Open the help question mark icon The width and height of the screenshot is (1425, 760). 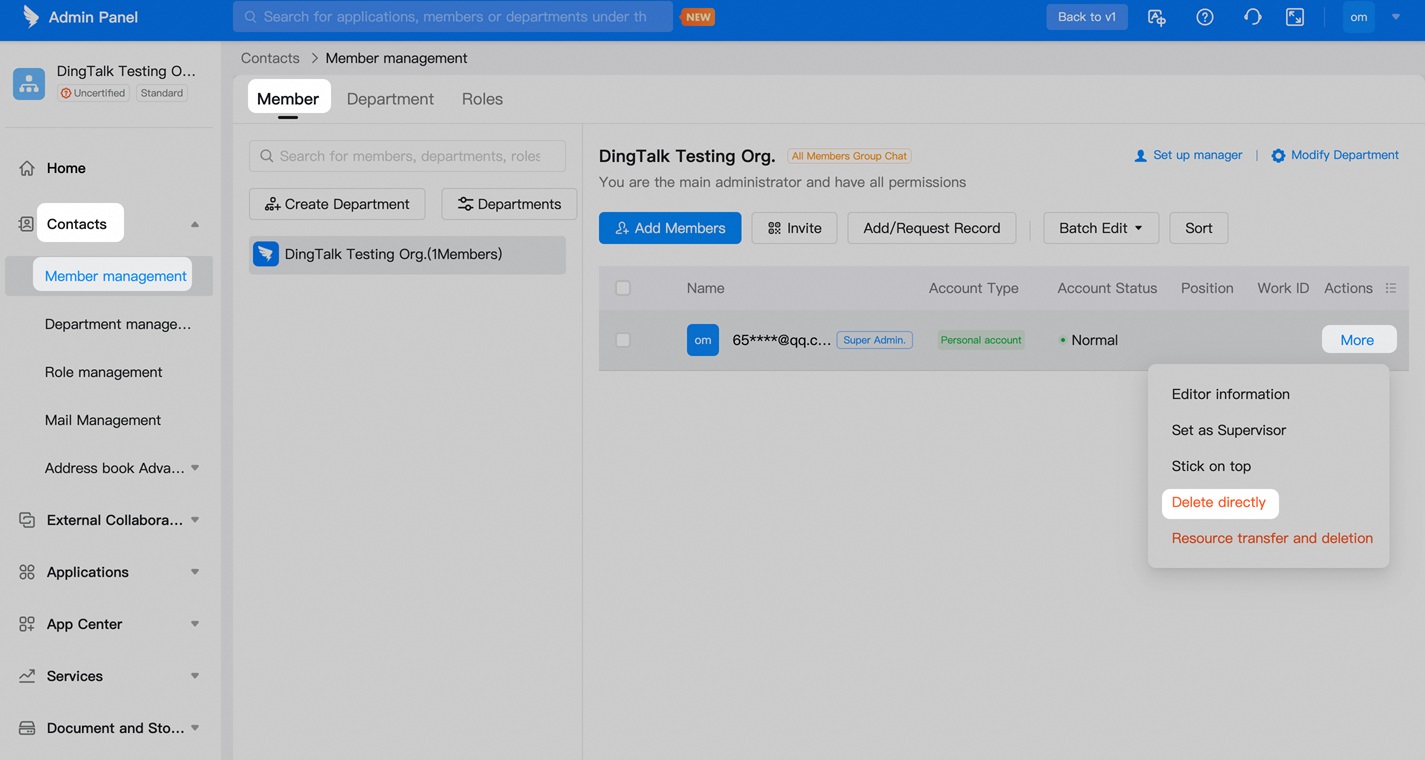(x=1205, y=17)
